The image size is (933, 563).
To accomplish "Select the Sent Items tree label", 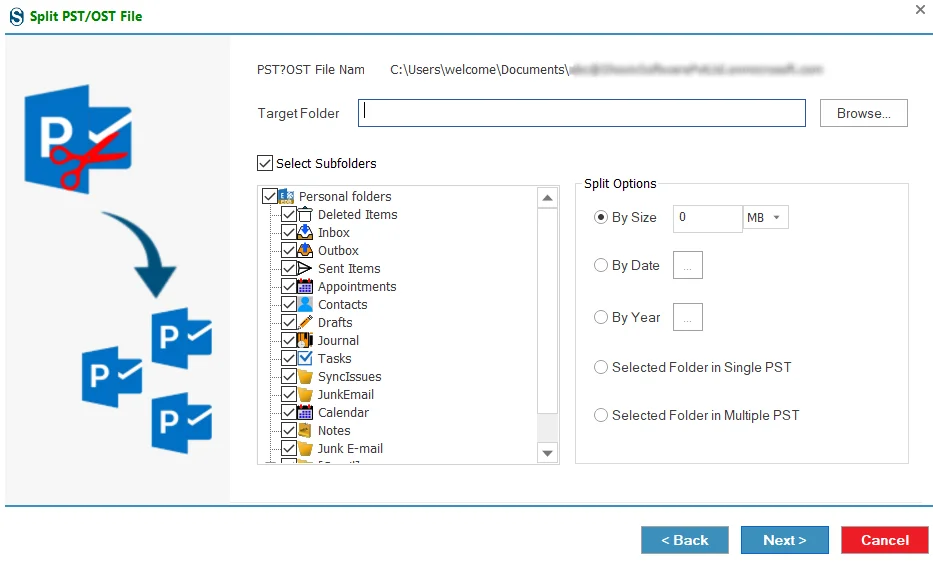I will coord(349,268).
